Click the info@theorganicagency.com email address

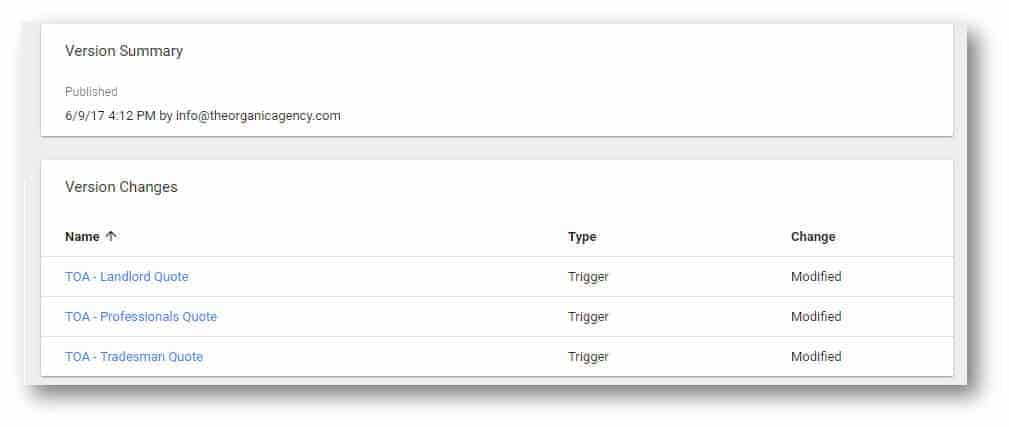pos(258,116)
